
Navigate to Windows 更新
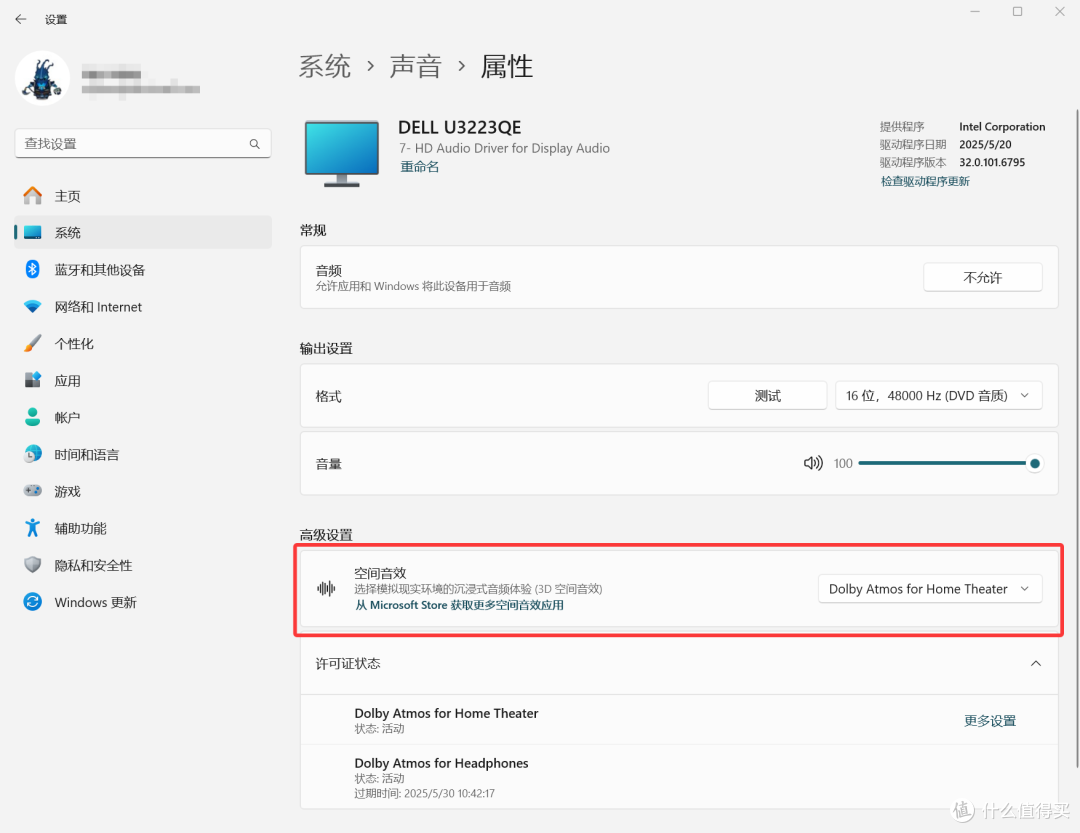tap(143, 601)
